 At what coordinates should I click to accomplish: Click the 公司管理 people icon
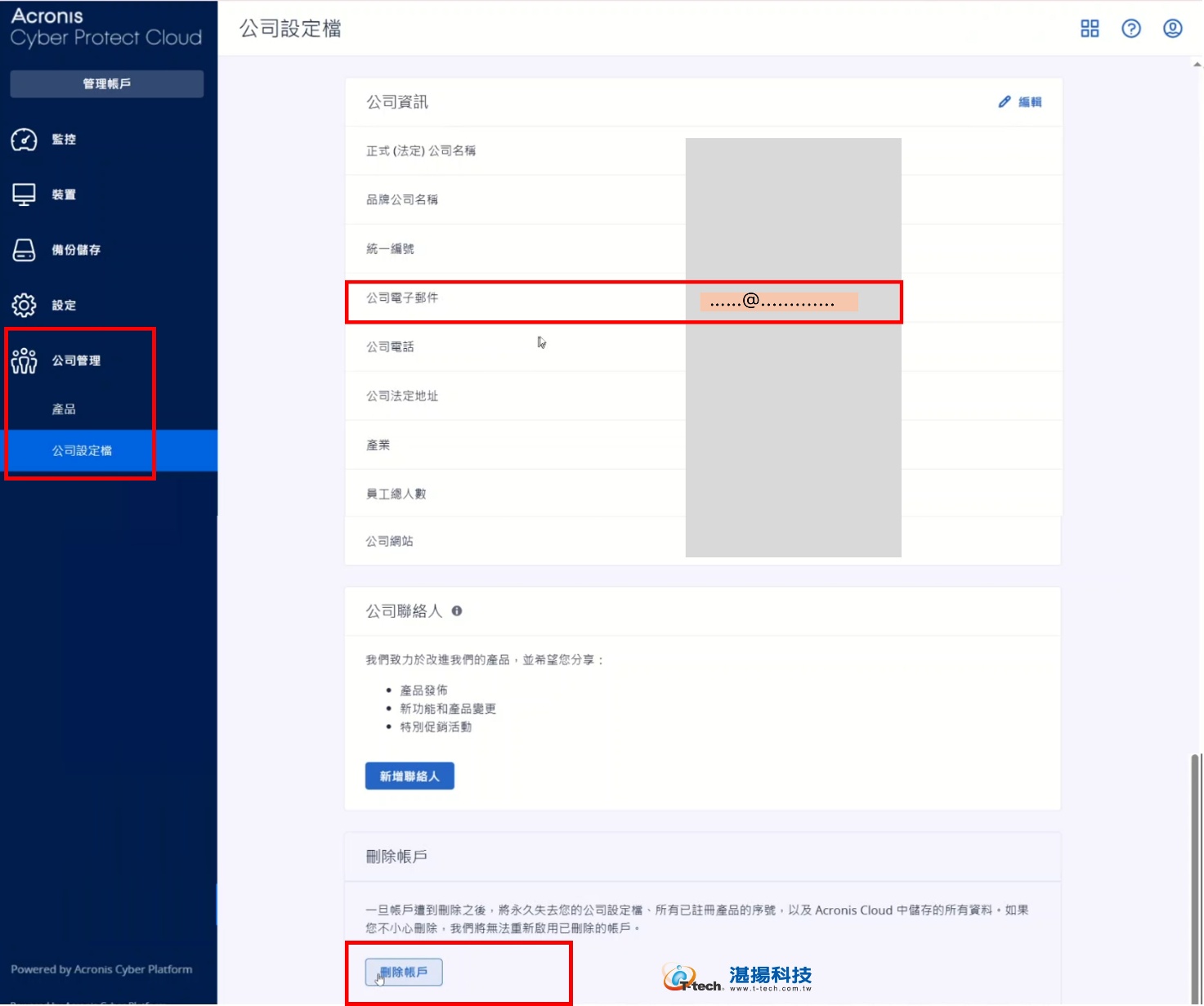(x=24, y=360)
